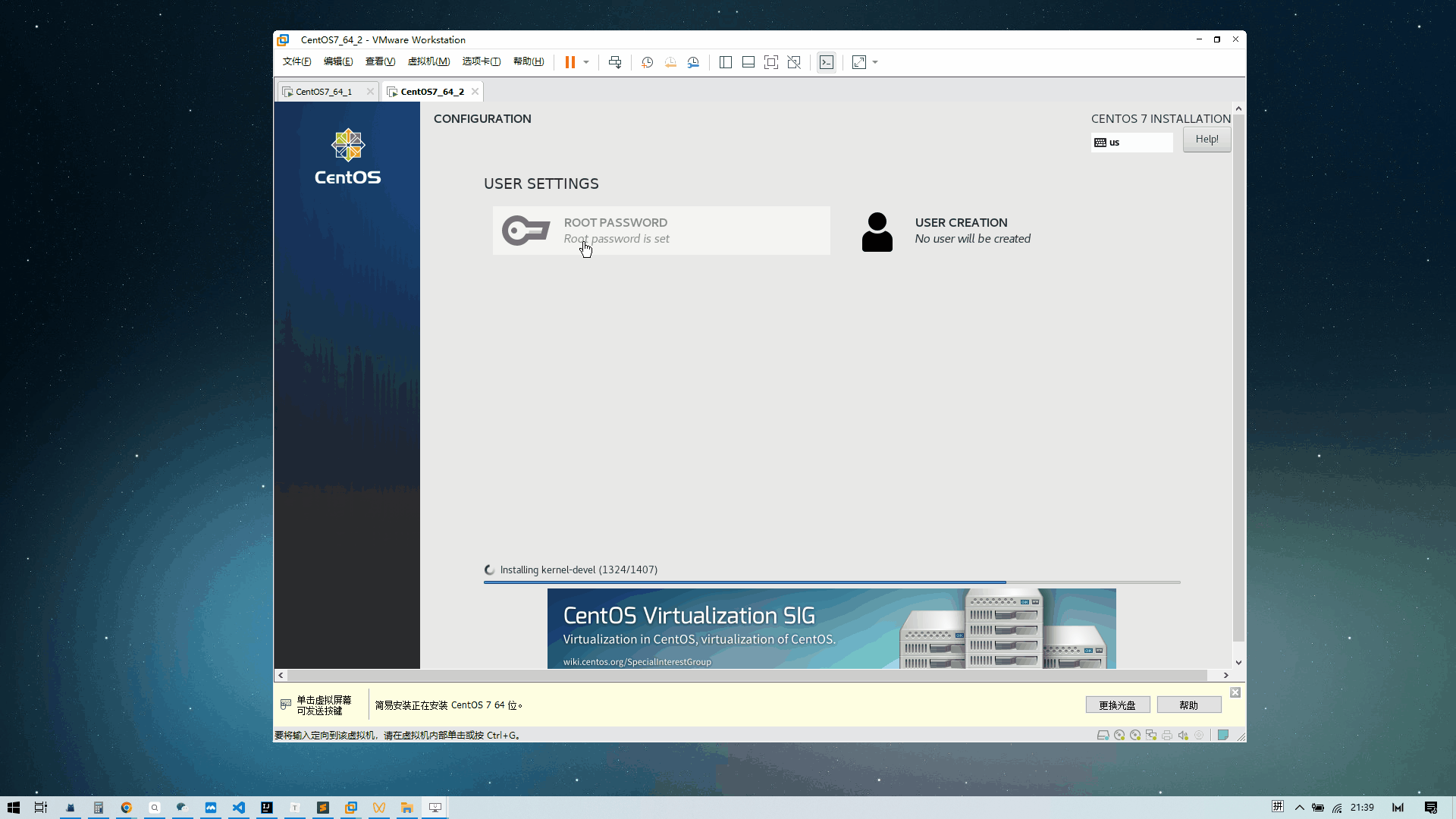Open IntelliJ IDEA from the taskbar

[267, 808]
